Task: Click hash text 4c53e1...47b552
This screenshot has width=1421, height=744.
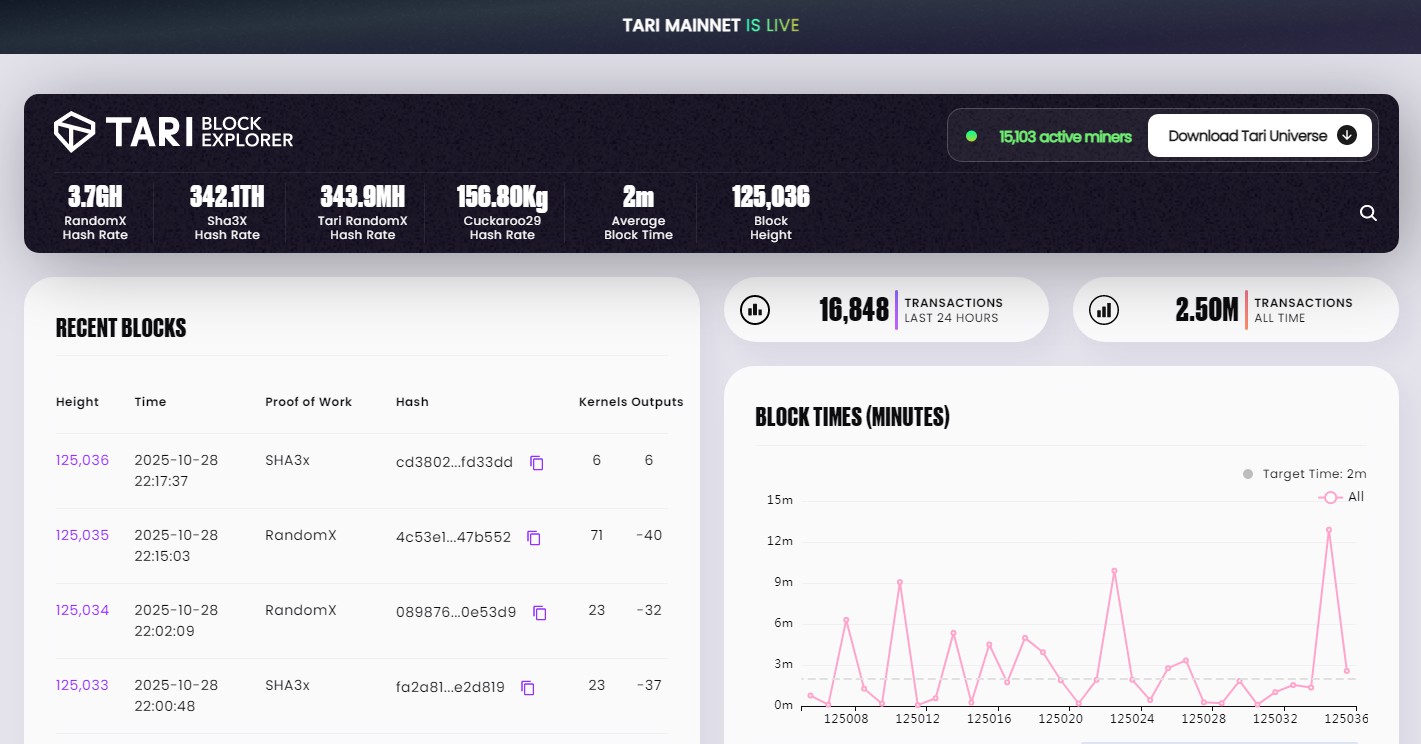Action: pos(453,537)
